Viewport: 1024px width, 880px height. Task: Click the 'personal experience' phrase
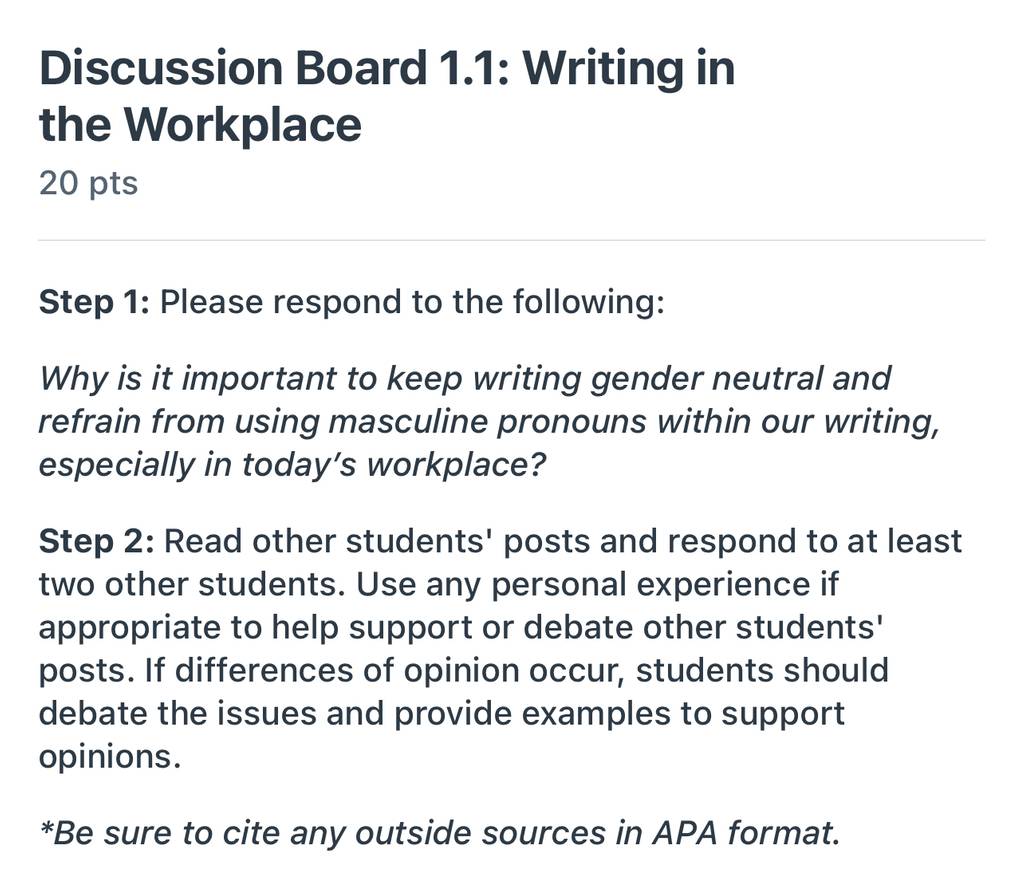[650, 584]
